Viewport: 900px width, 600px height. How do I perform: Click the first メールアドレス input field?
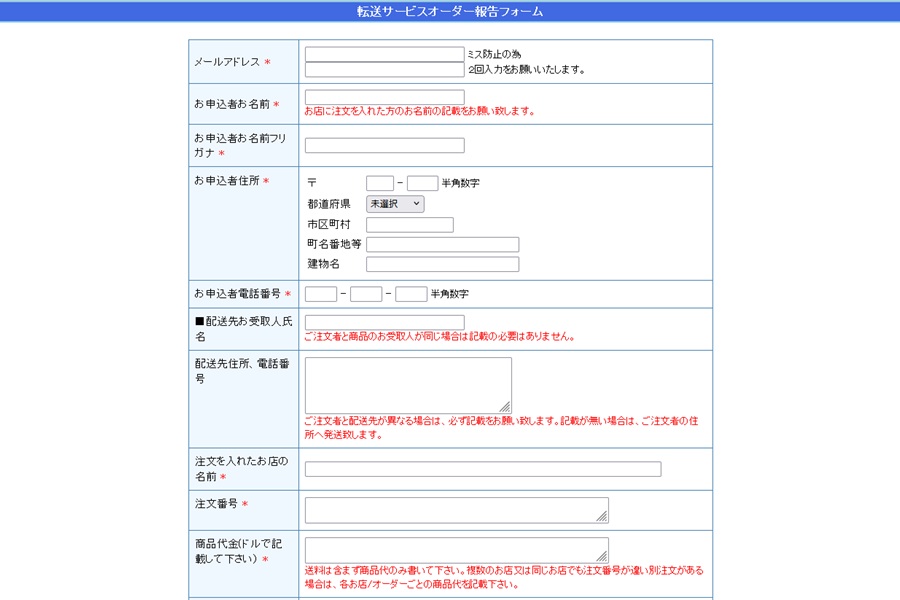[x=384, y=54]
